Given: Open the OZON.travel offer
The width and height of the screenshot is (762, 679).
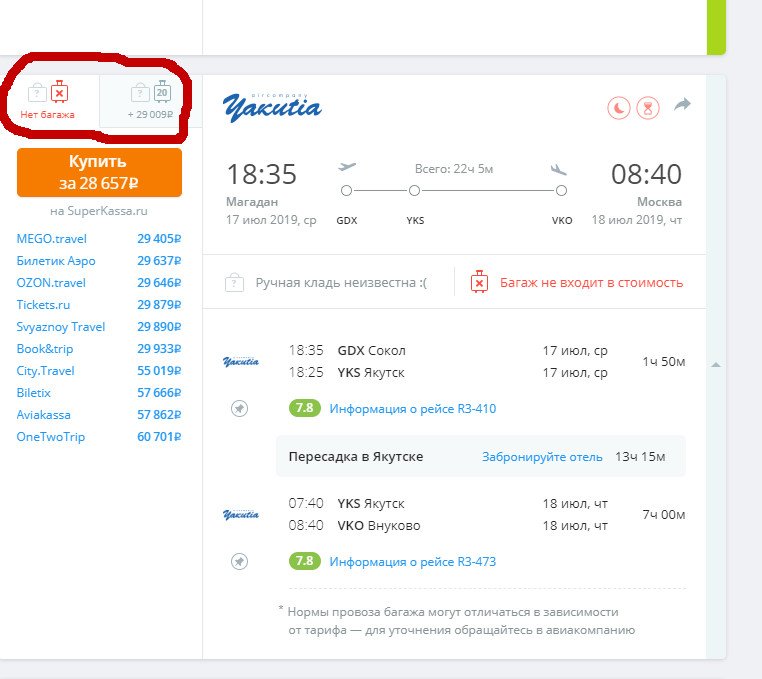Looking at the screenshot, I should point(99,282).
